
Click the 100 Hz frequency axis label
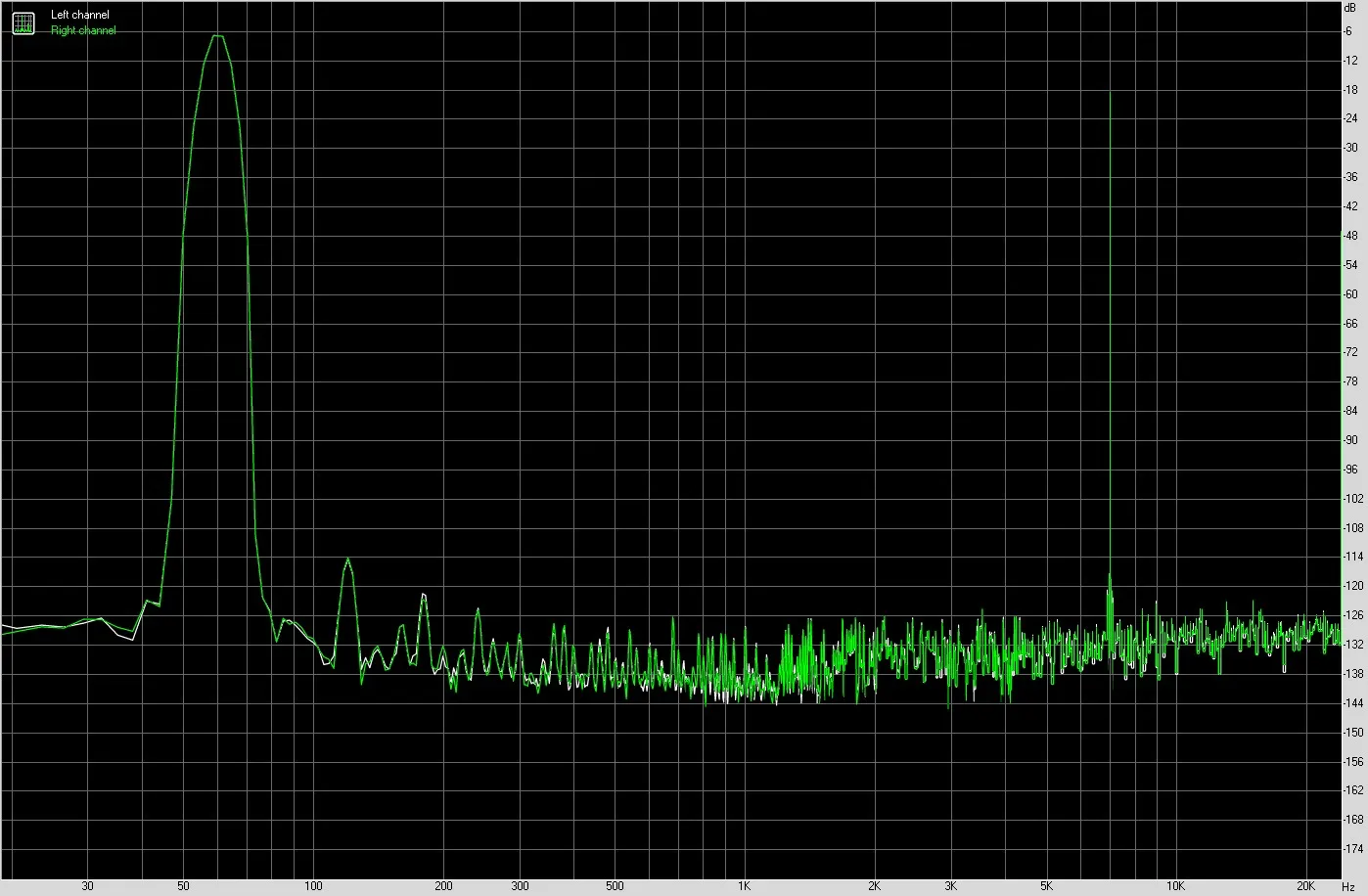[313, 886]
